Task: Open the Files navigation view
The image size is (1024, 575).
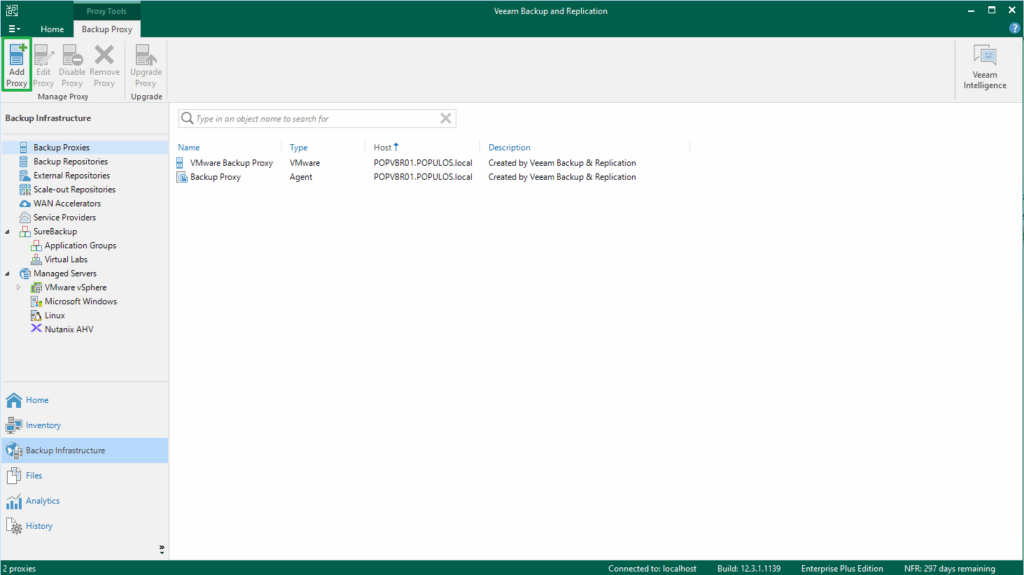Action: pyautogui.click(x=85, y=476)
